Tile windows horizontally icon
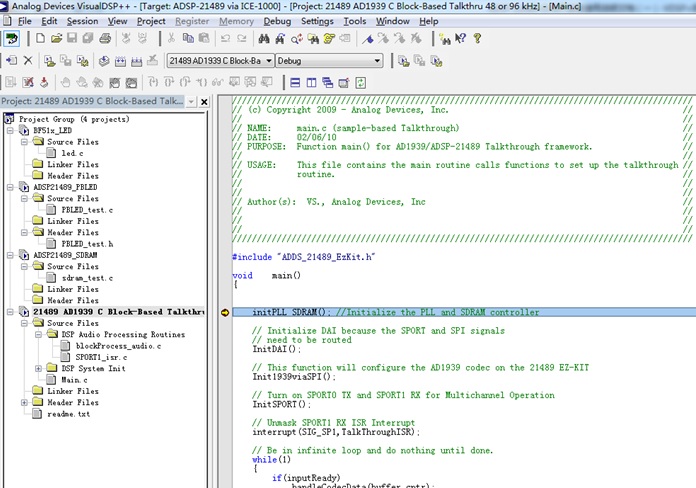This screenshot has height=488, width=696. [295, 83]
